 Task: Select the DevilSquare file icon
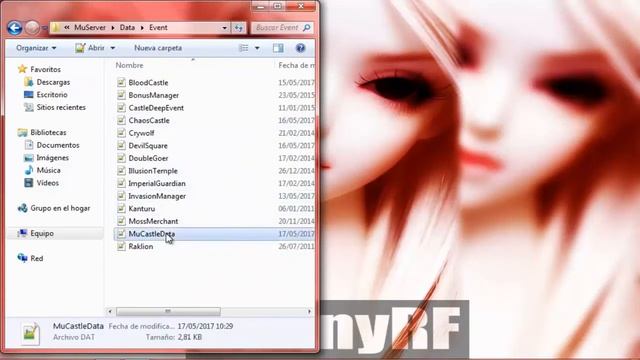[121, 146]
